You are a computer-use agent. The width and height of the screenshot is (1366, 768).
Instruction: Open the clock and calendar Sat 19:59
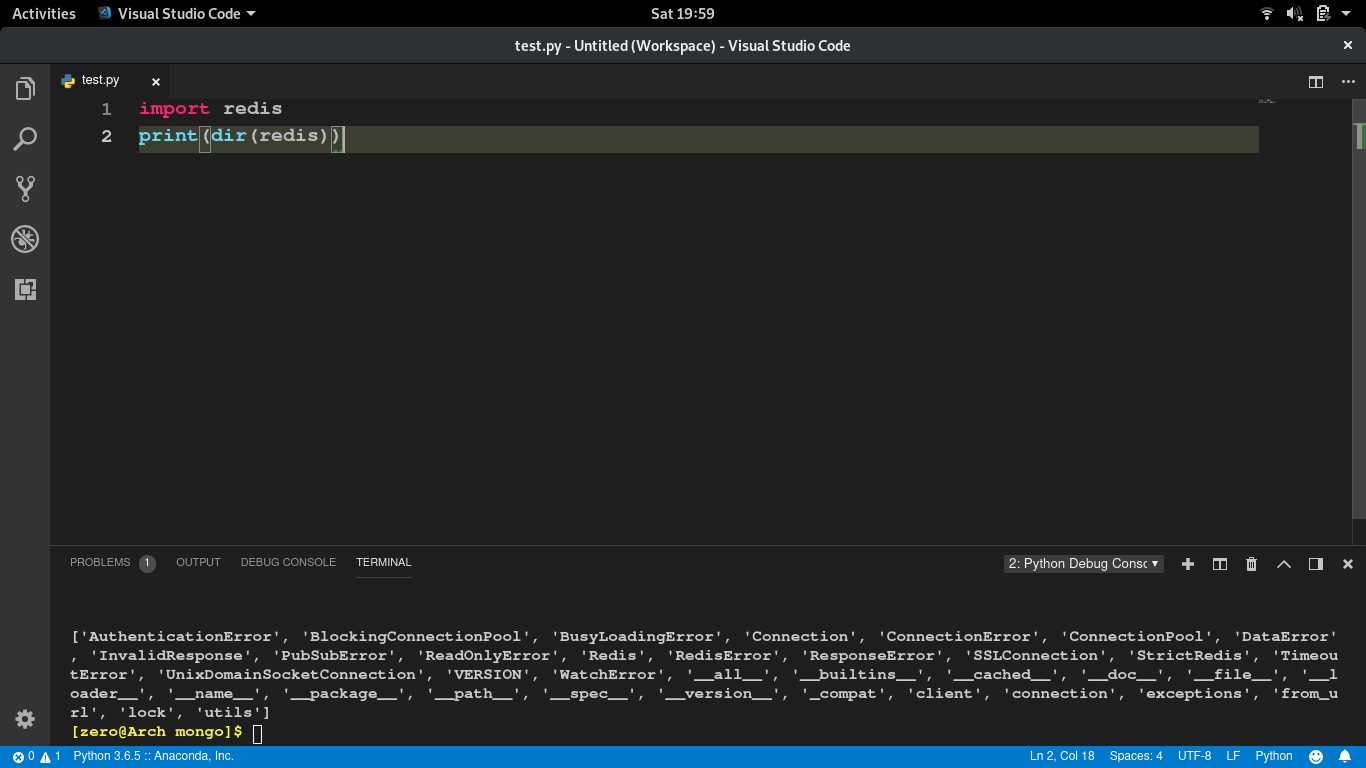point(682,14)
